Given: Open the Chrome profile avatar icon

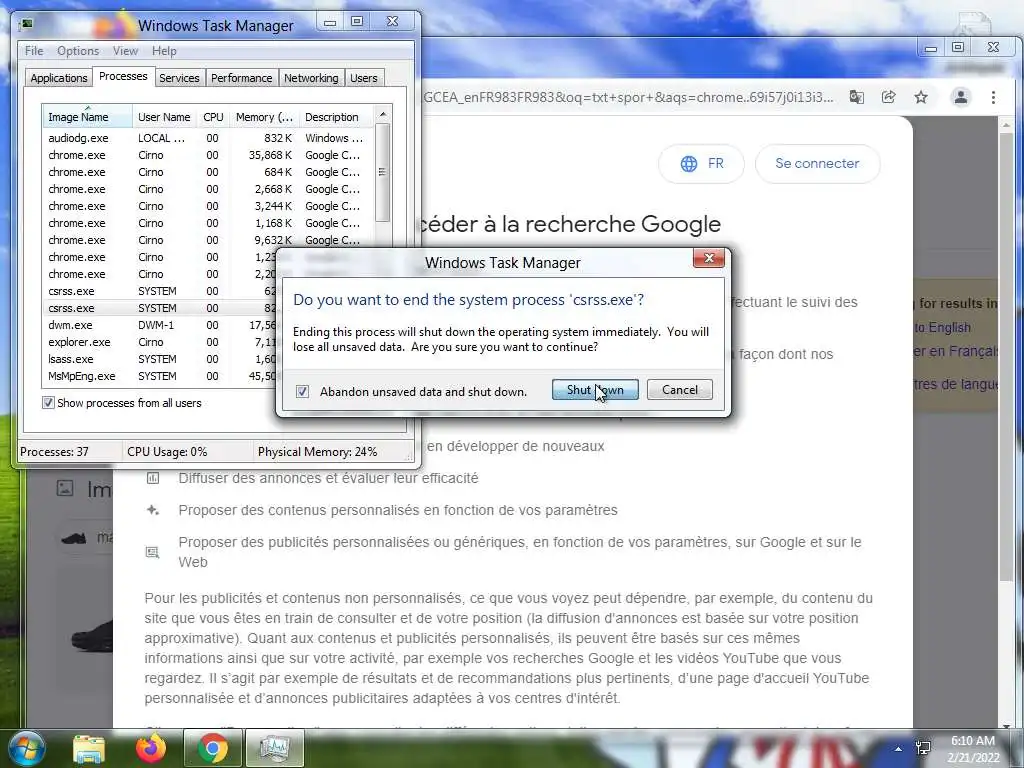Looking at the screenshot, I should pos(961,97).
